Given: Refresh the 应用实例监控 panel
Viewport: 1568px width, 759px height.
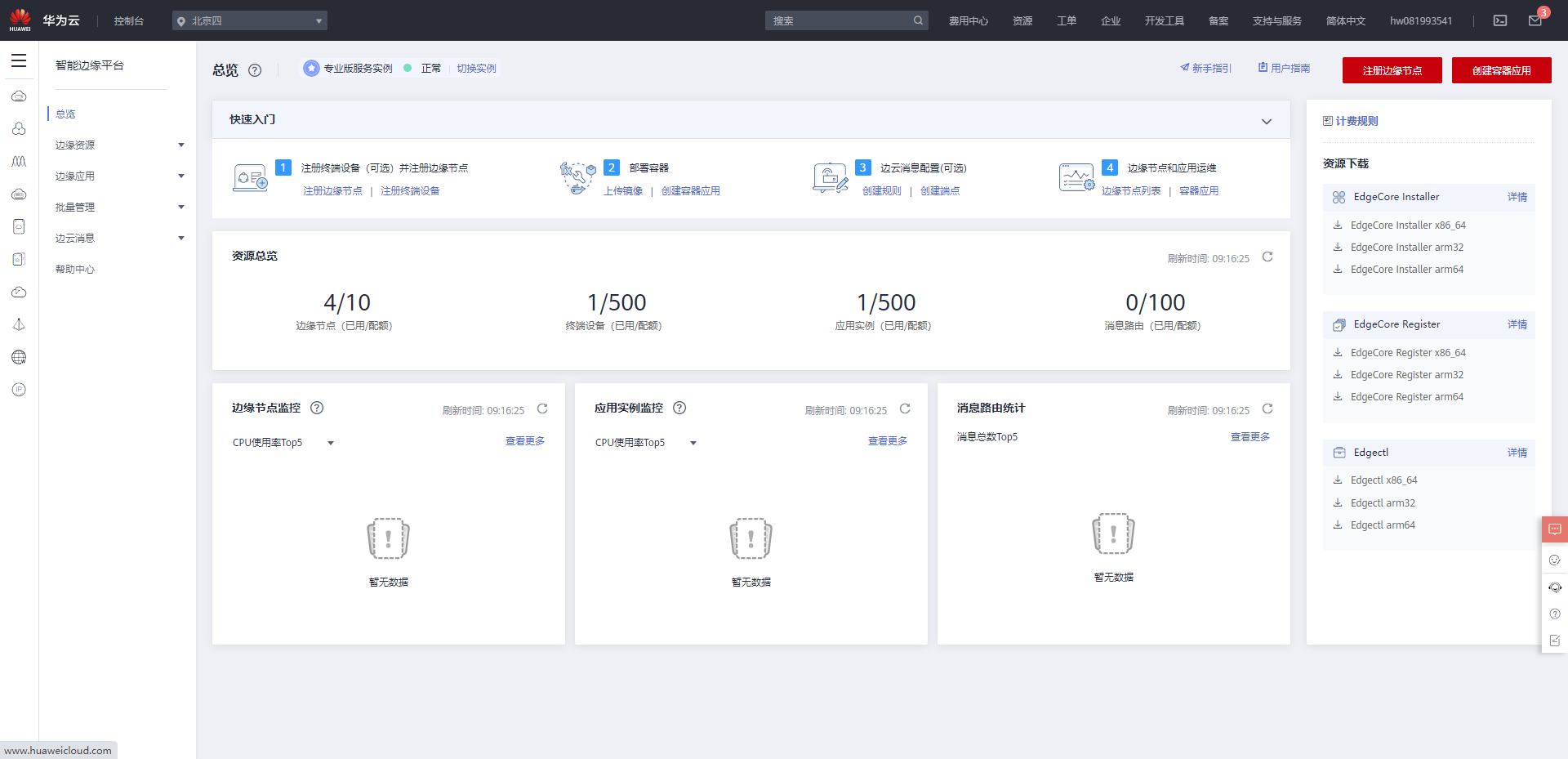Looking at the screenshot, I should [x=905, y=409].
